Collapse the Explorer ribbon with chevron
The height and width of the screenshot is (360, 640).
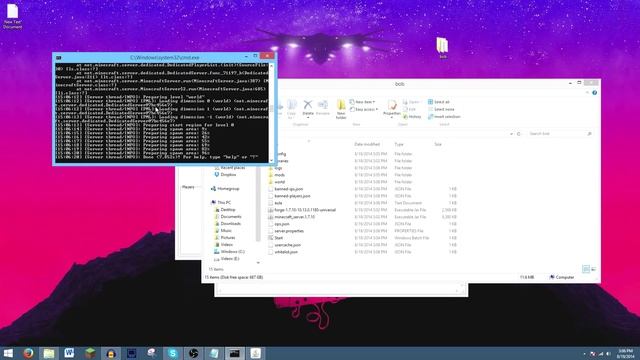(587, 93)
